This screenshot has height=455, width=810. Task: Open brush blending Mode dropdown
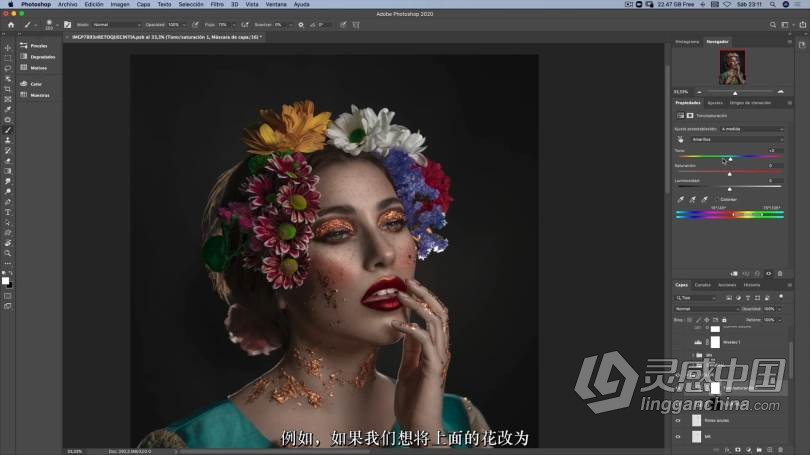click(x=117, y=24)
